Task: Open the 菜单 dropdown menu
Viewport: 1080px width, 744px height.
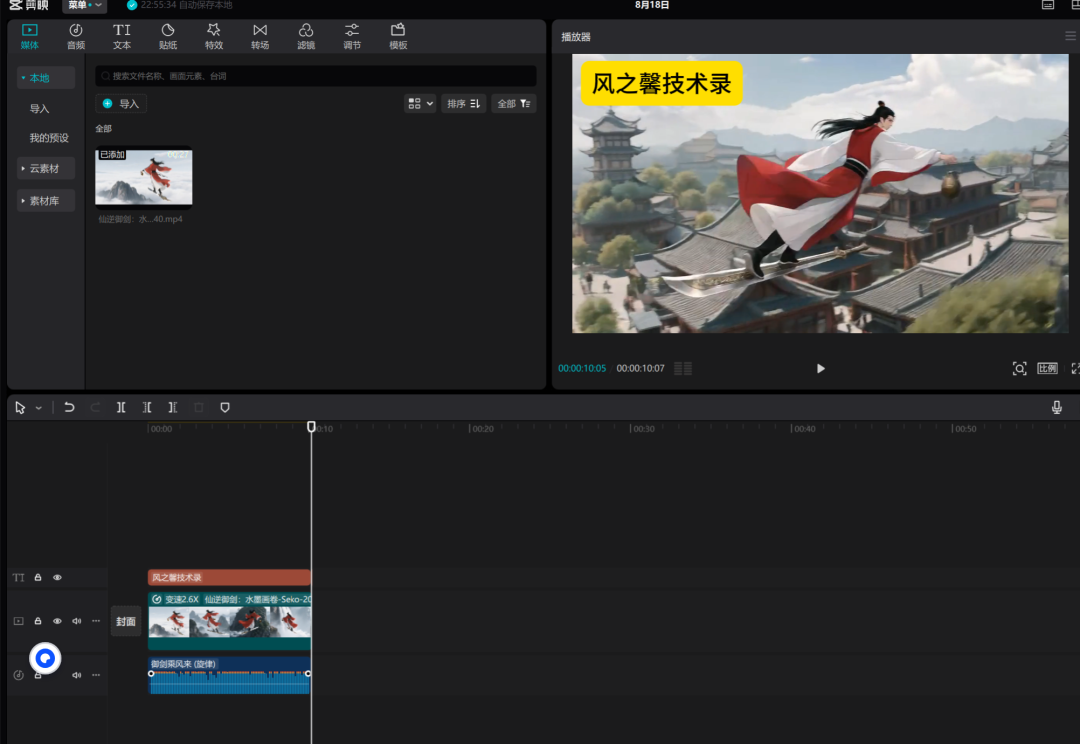Action: (85, 5)
